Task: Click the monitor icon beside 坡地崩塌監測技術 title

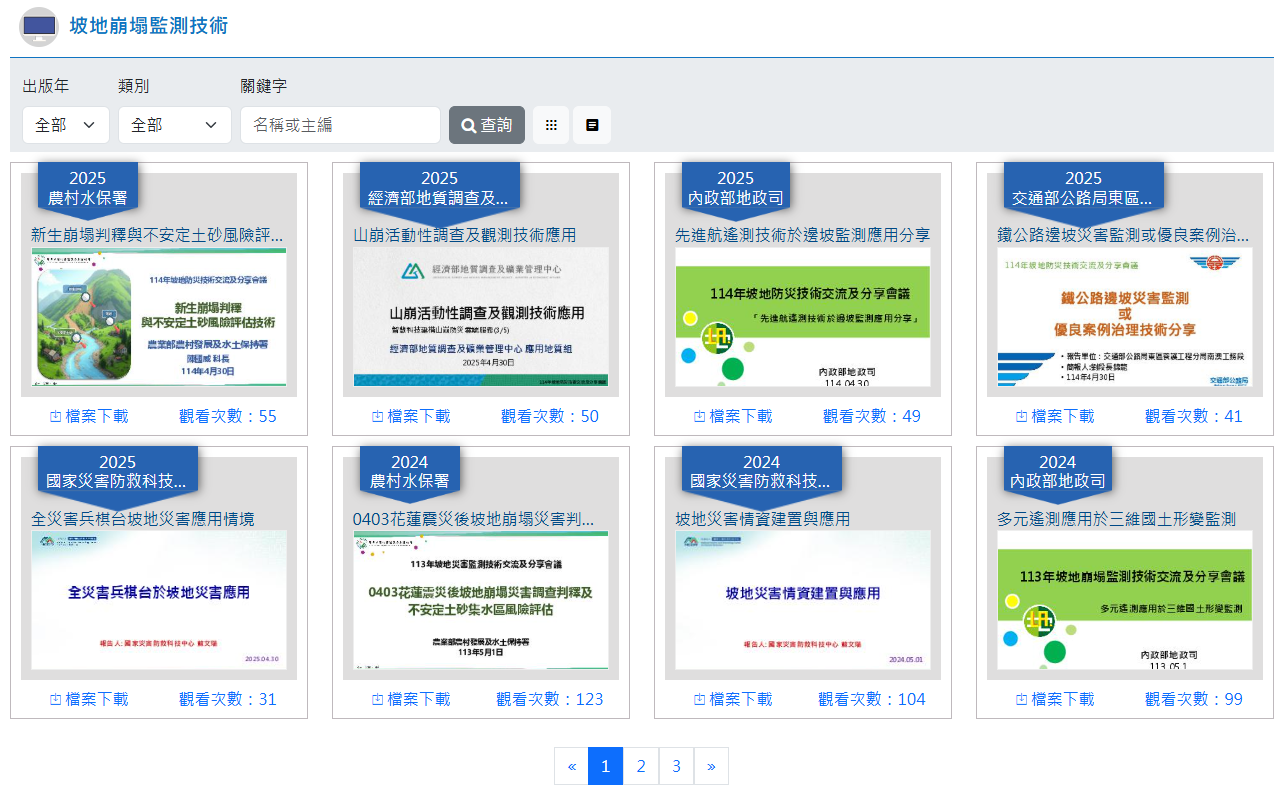Action: click(x=37, y=27)
